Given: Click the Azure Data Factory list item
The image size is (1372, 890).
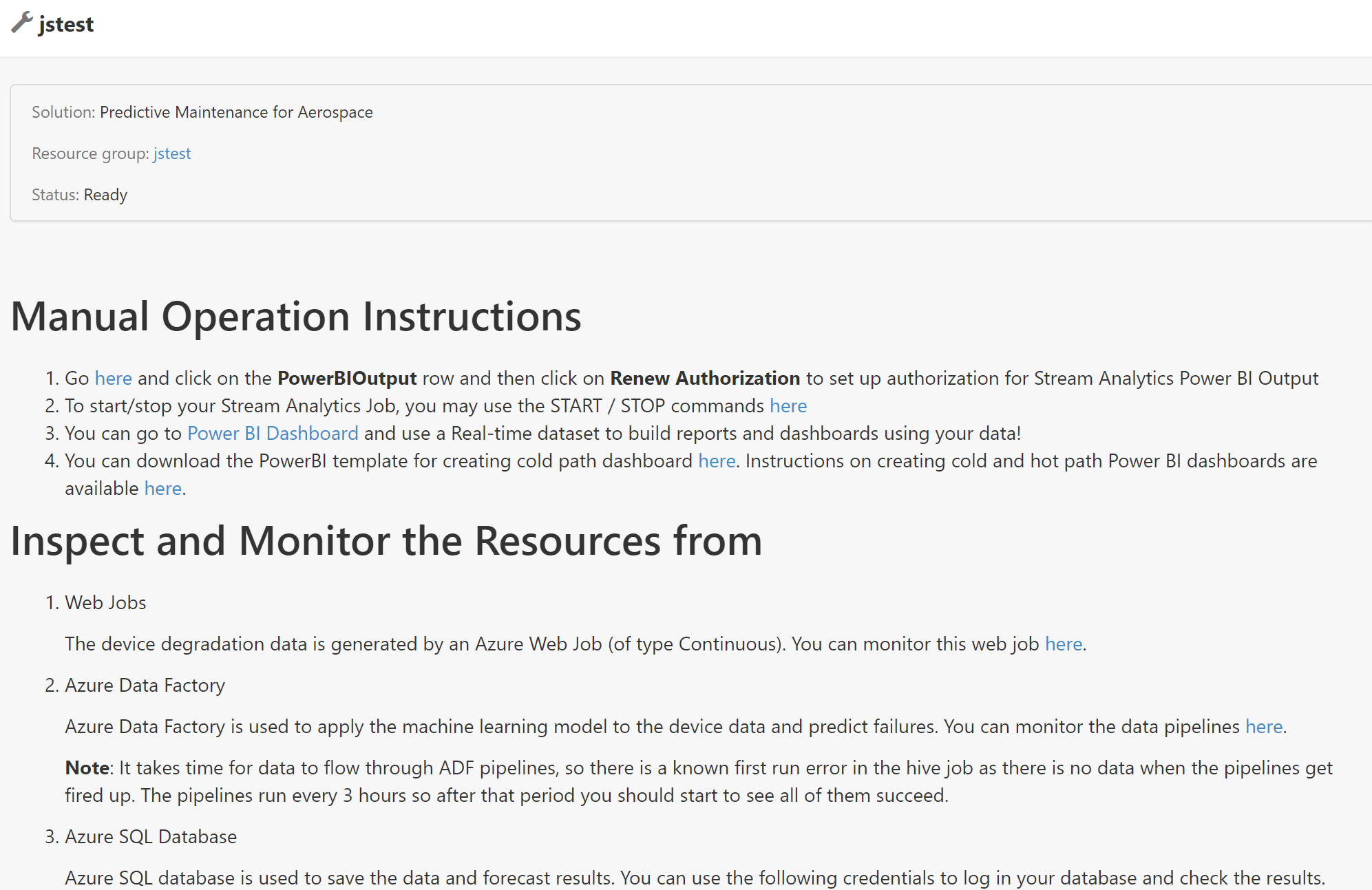Looking at the screenshot, I should (x=145, y=686).
